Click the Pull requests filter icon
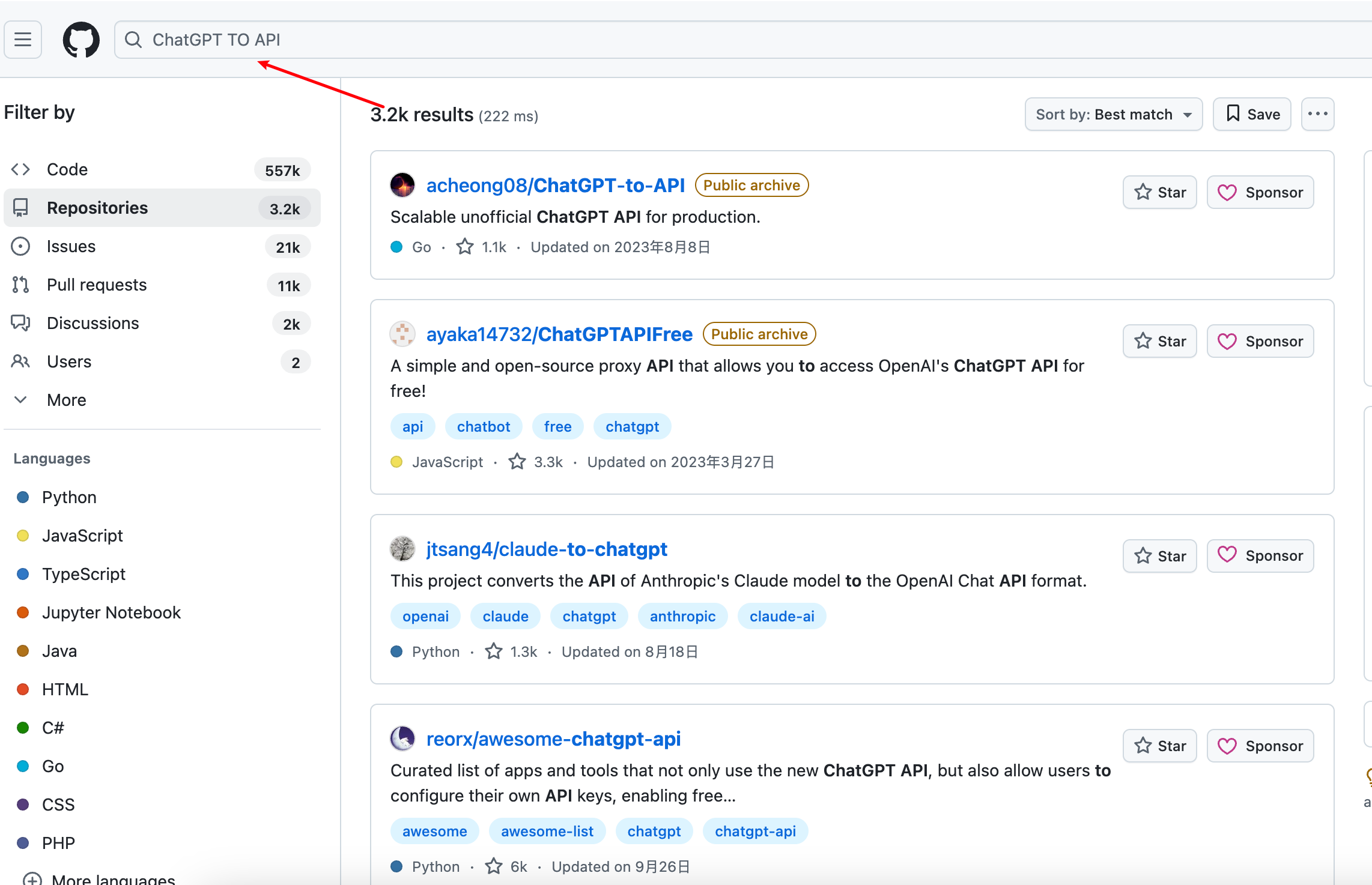1372x885 pixels. pos(20,284)
